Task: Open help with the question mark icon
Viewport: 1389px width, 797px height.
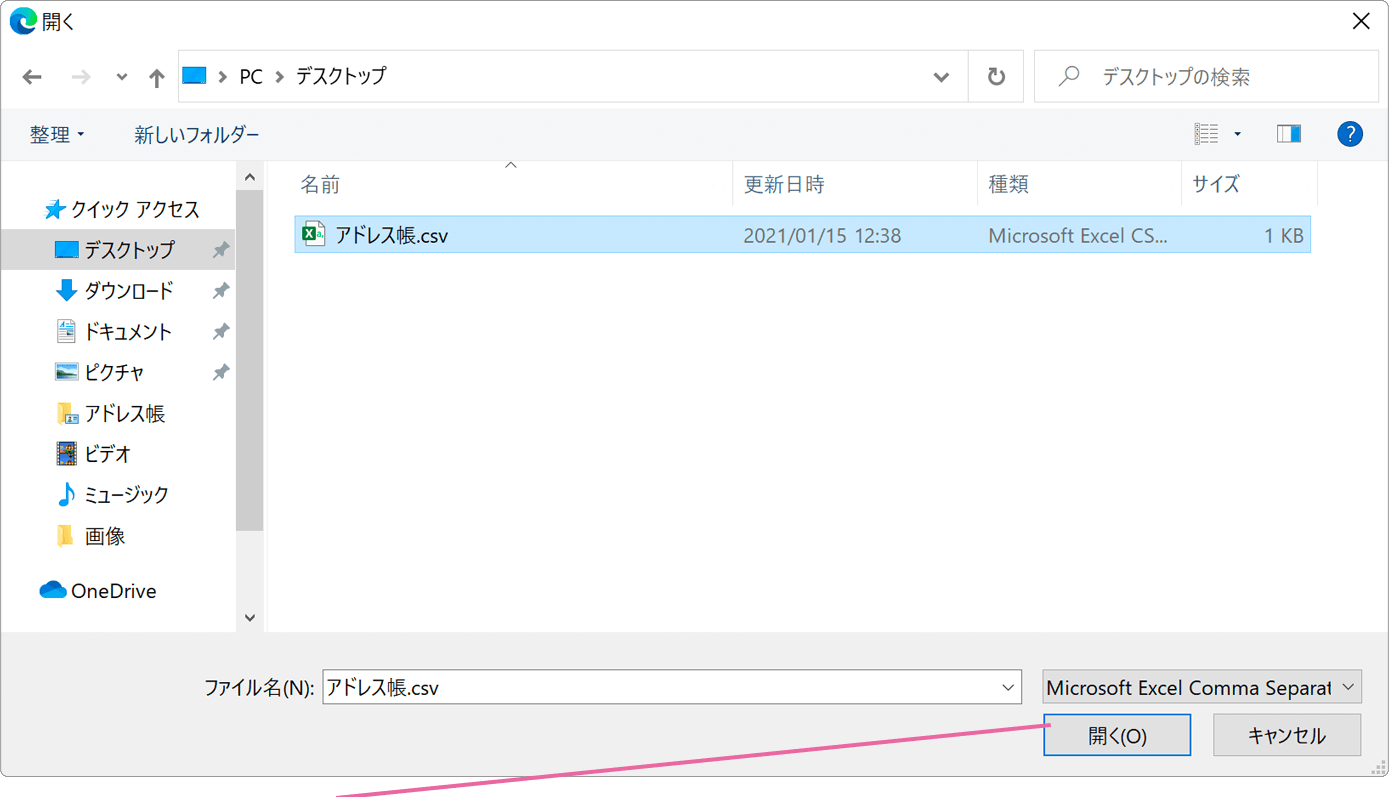Action: [x=1350, y=134]
